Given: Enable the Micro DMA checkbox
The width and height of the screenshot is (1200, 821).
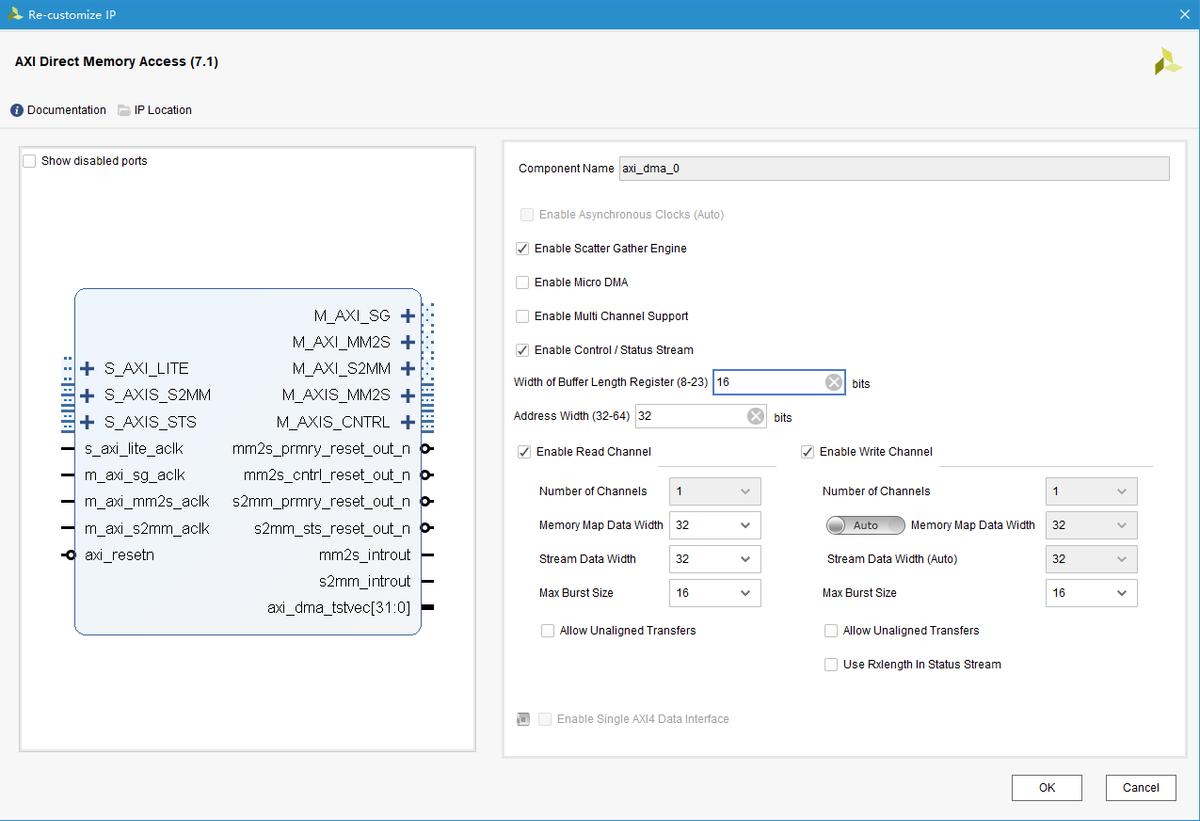Looking at the screenshot, I should click(523, 283).
